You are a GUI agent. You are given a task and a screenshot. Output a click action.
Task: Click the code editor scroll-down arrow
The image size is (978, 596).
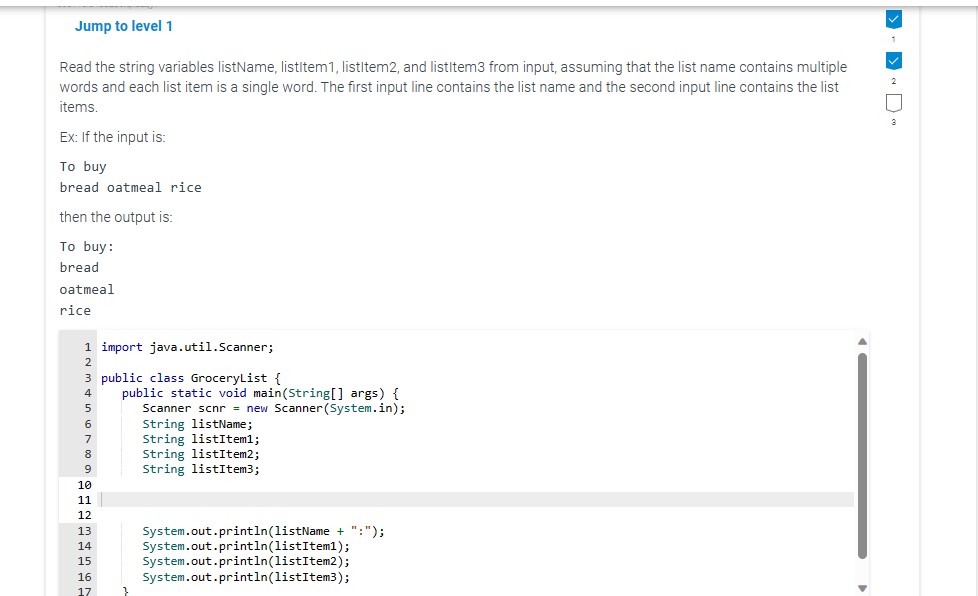click(x=862, y=588)
